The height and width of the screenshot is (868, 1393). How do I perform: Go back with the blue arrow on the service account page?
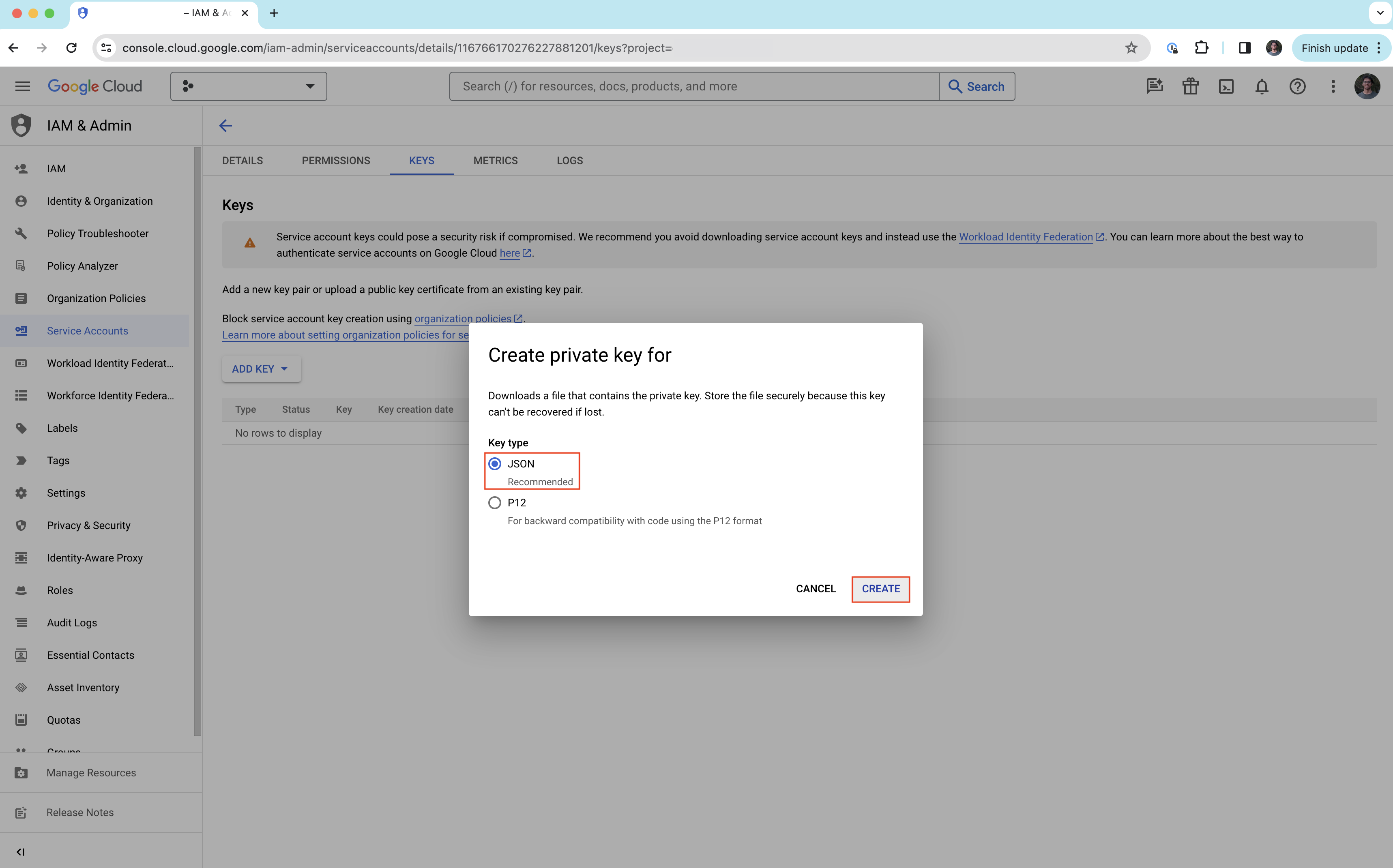coord(225,126)
